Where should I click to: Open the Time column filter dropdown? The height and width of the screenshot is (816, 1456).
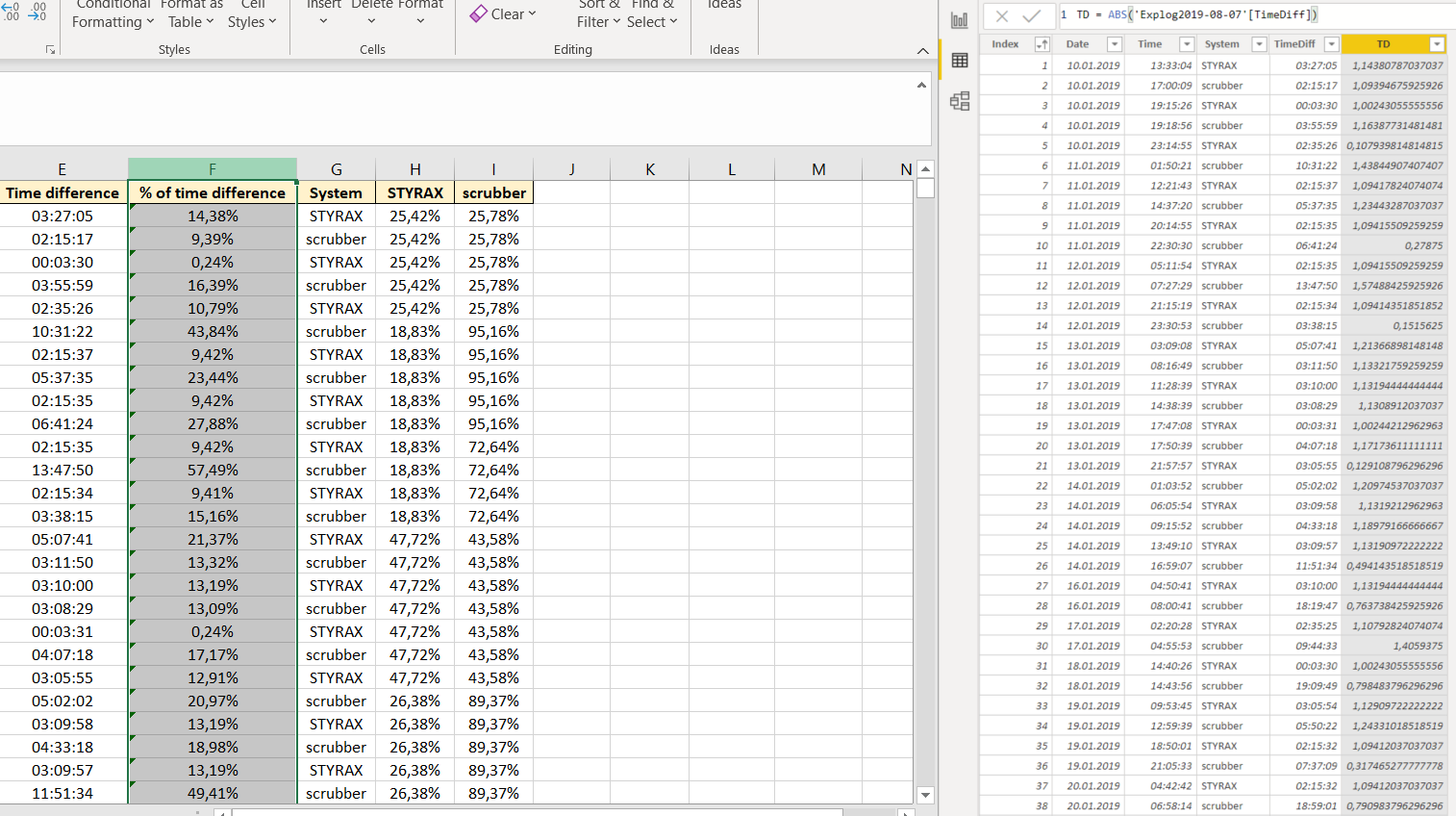click(1187, 44)
